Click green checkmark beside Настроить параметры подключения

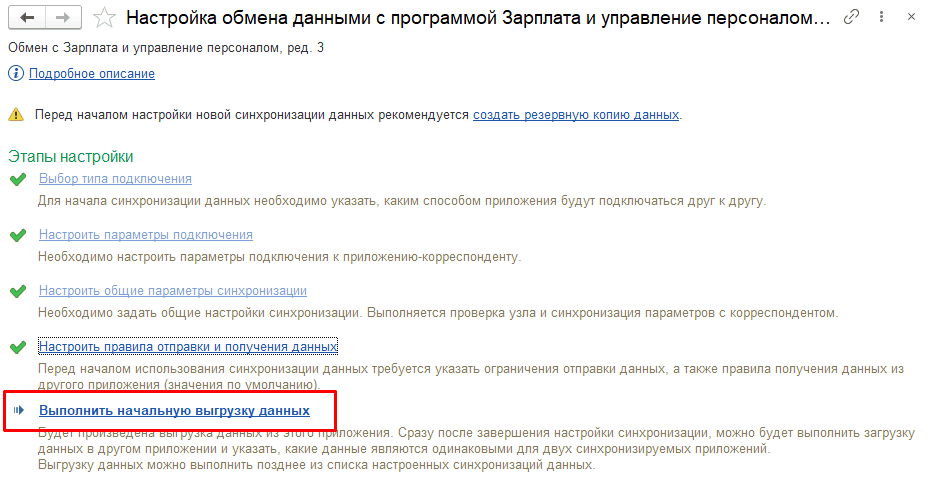[x=16, y=235]
